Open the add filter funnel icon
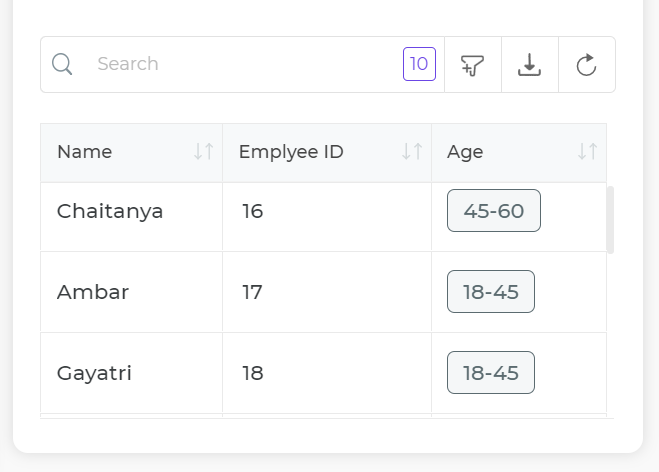This screenshot has width=659, height=472. (x=472, y=65)
